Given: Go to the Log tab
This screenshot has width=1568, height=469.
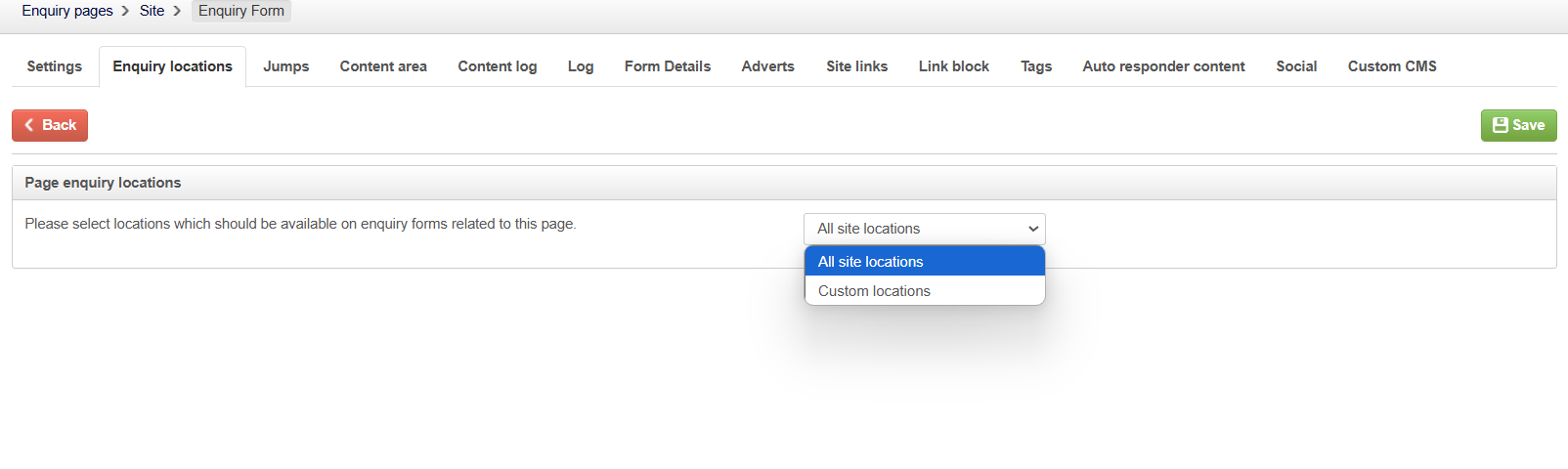Looking at the screenshot, I should (581, 66).
